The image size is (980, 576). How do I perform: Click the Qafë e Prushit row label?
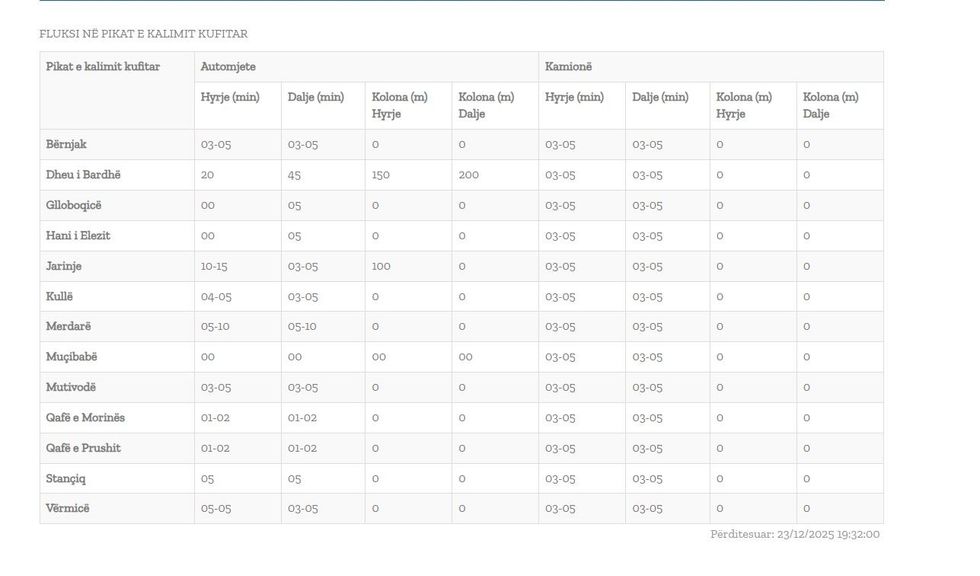point(83,448)
